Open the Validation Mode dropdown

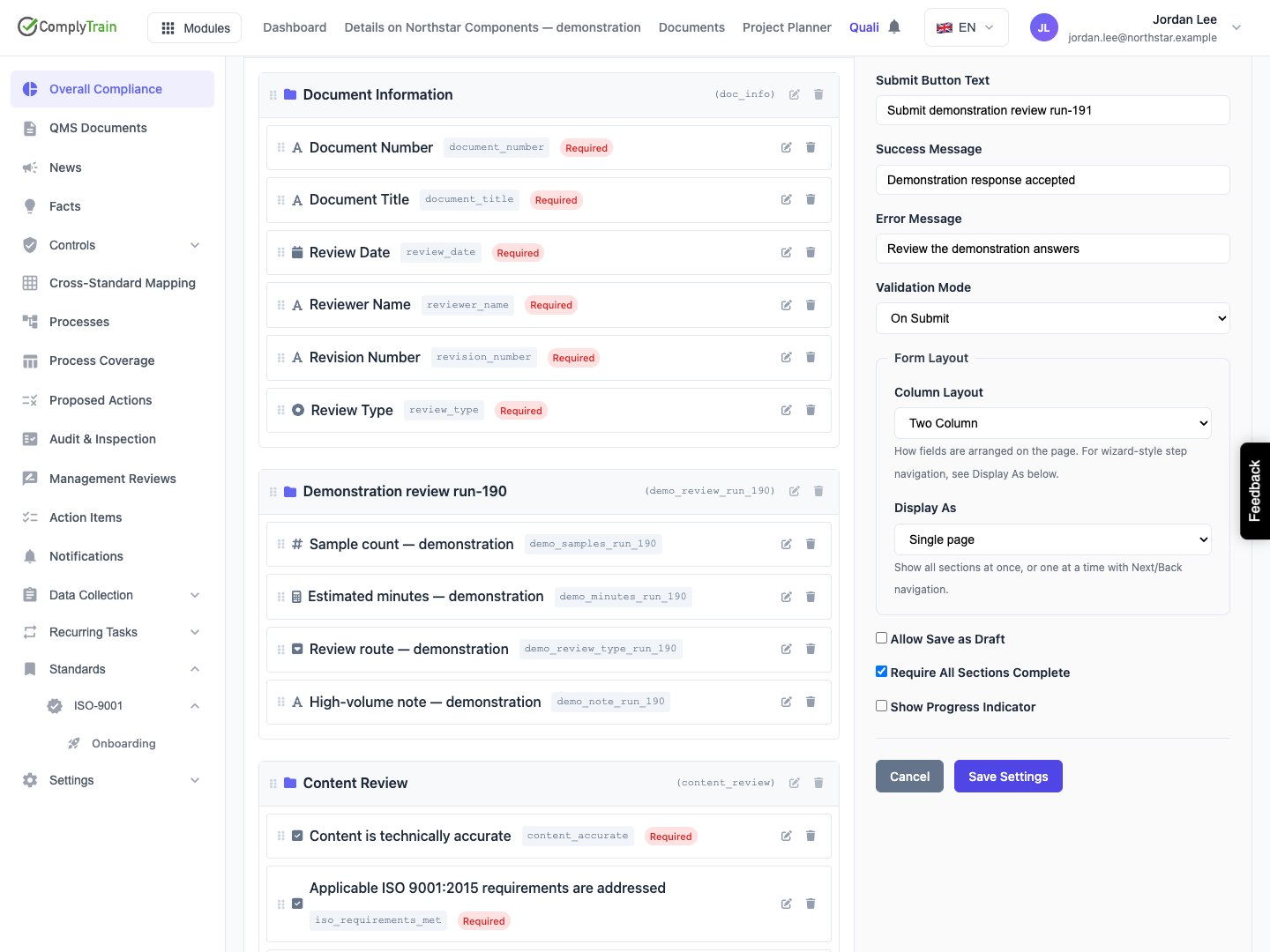[x=1052, y=318]
